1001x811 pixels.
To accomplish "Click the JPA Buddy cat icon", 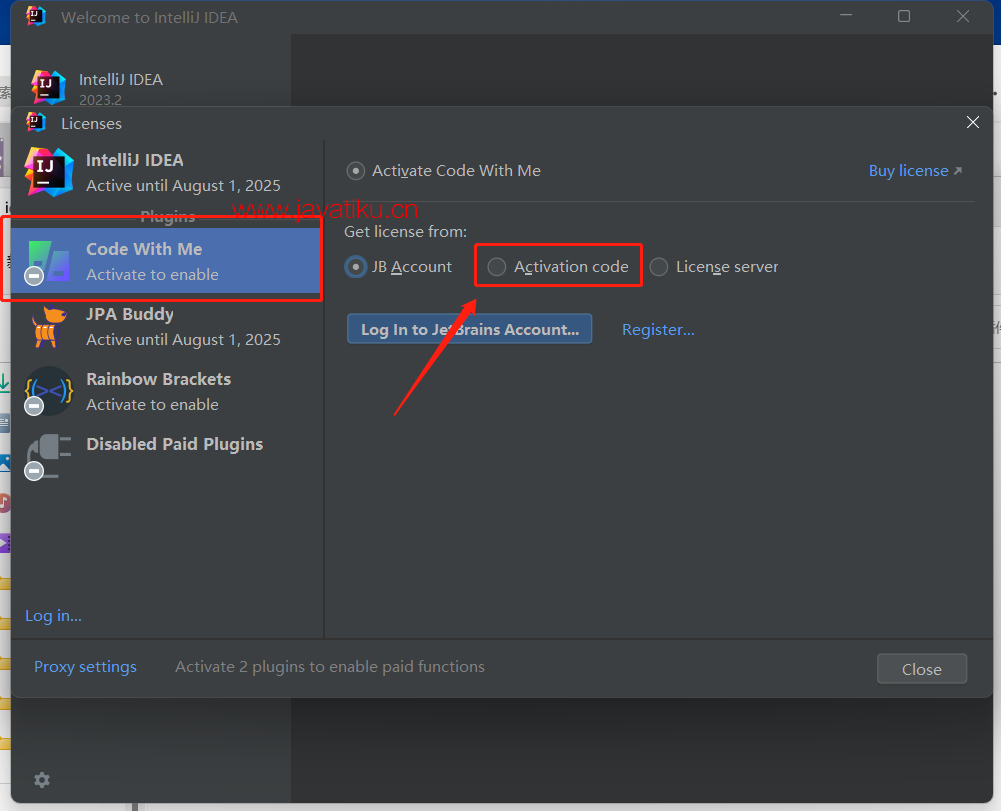I will (49, 326).
